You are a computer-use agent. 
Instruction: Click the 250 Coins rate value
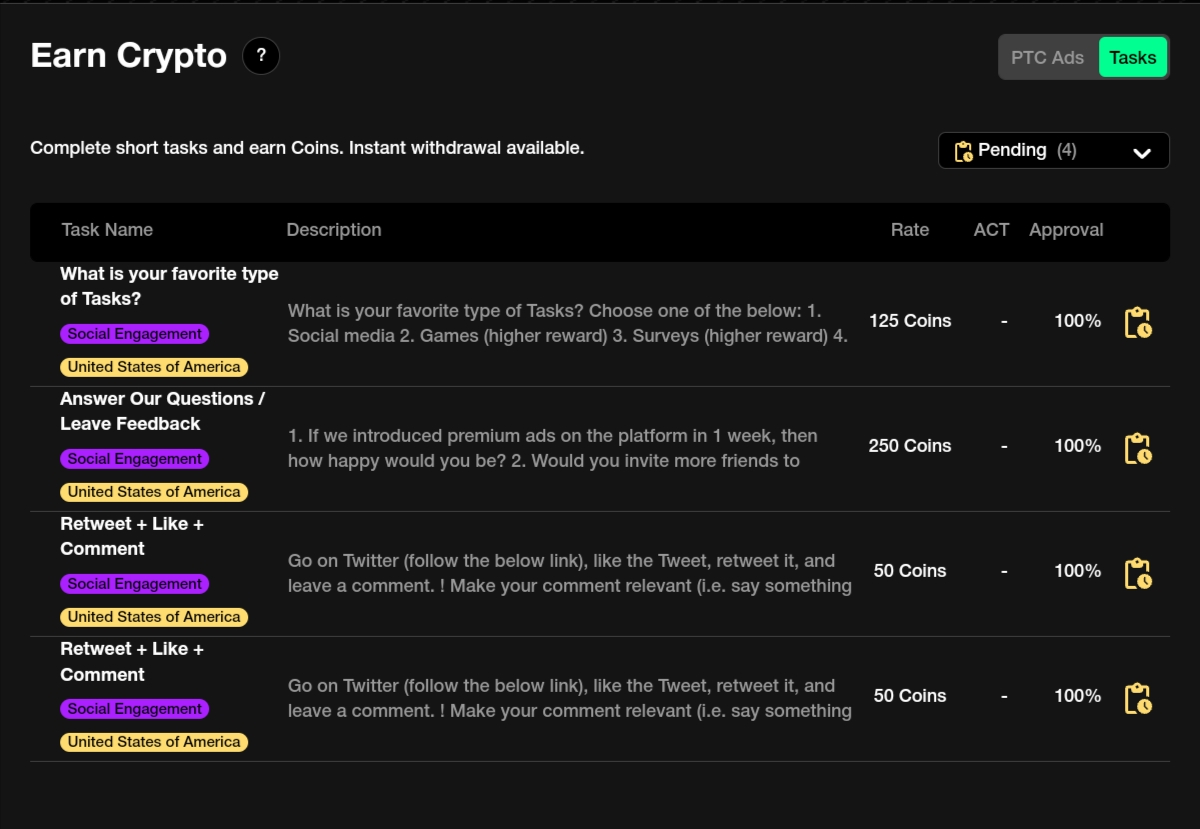click(x=910, y=446)
